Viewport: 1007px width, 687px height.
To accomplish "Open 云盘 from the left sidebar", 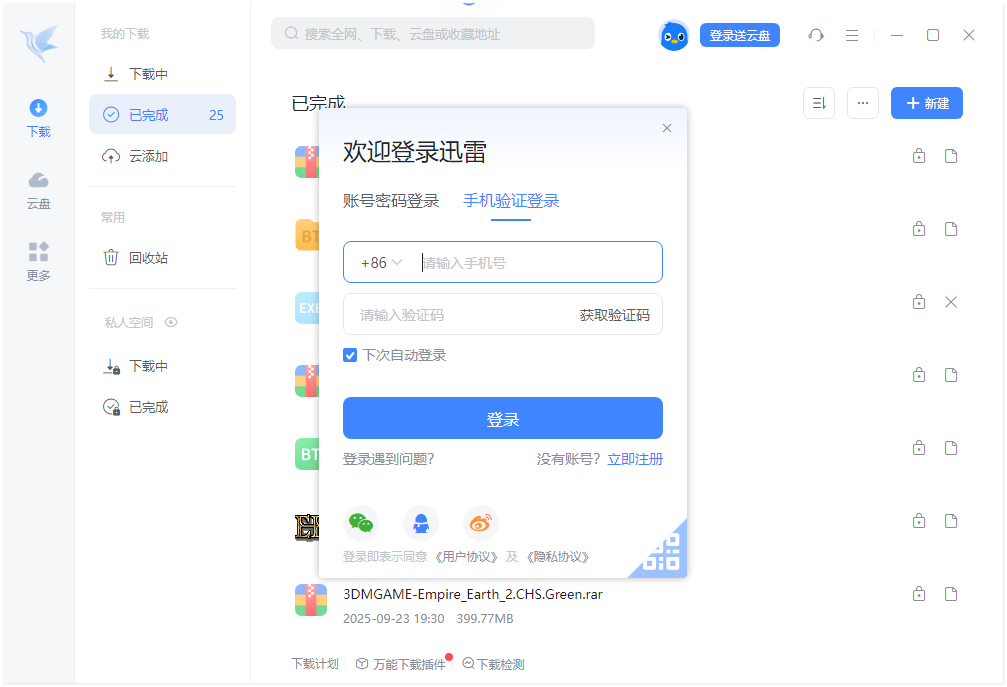I will pyautogui.click(x=38, y=190).
